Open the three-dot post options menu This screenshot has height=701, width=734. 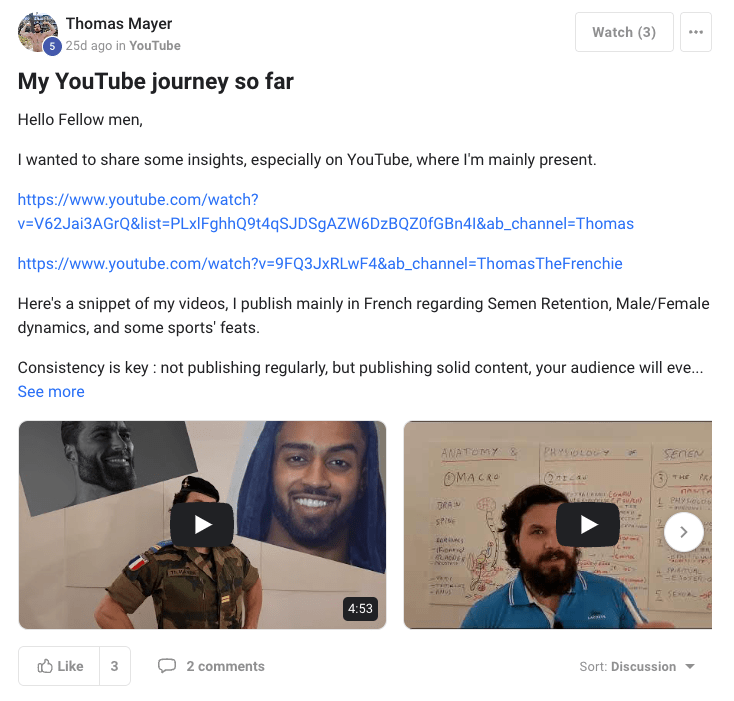tap(695, 32)
